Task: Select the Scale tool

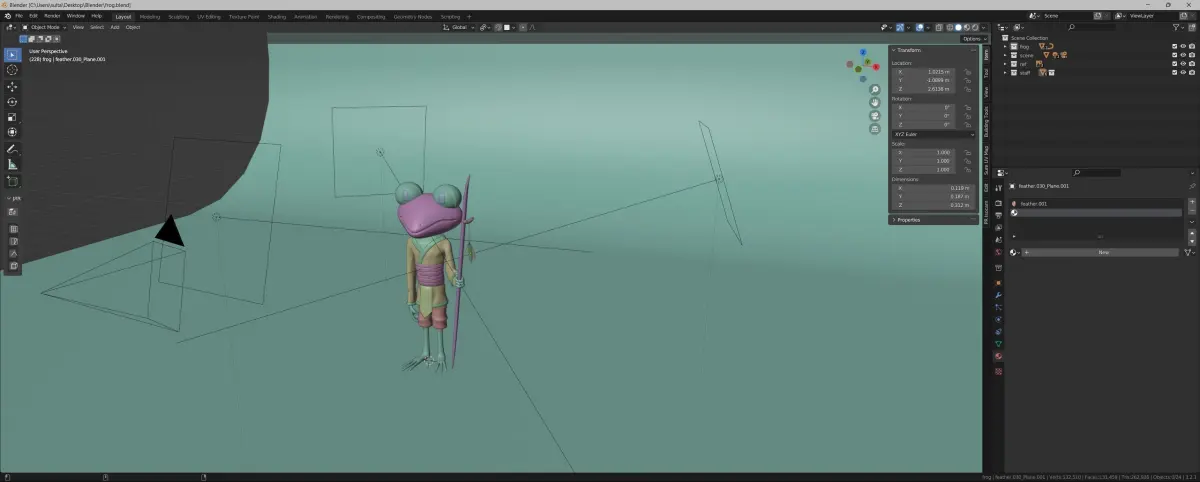Action: point(12,117)
